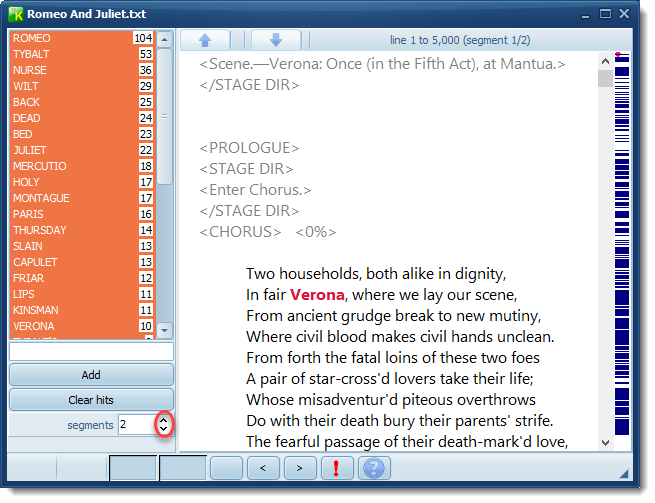Click the Clear hits button
This screenshot has height=503, width=655.
91,400
